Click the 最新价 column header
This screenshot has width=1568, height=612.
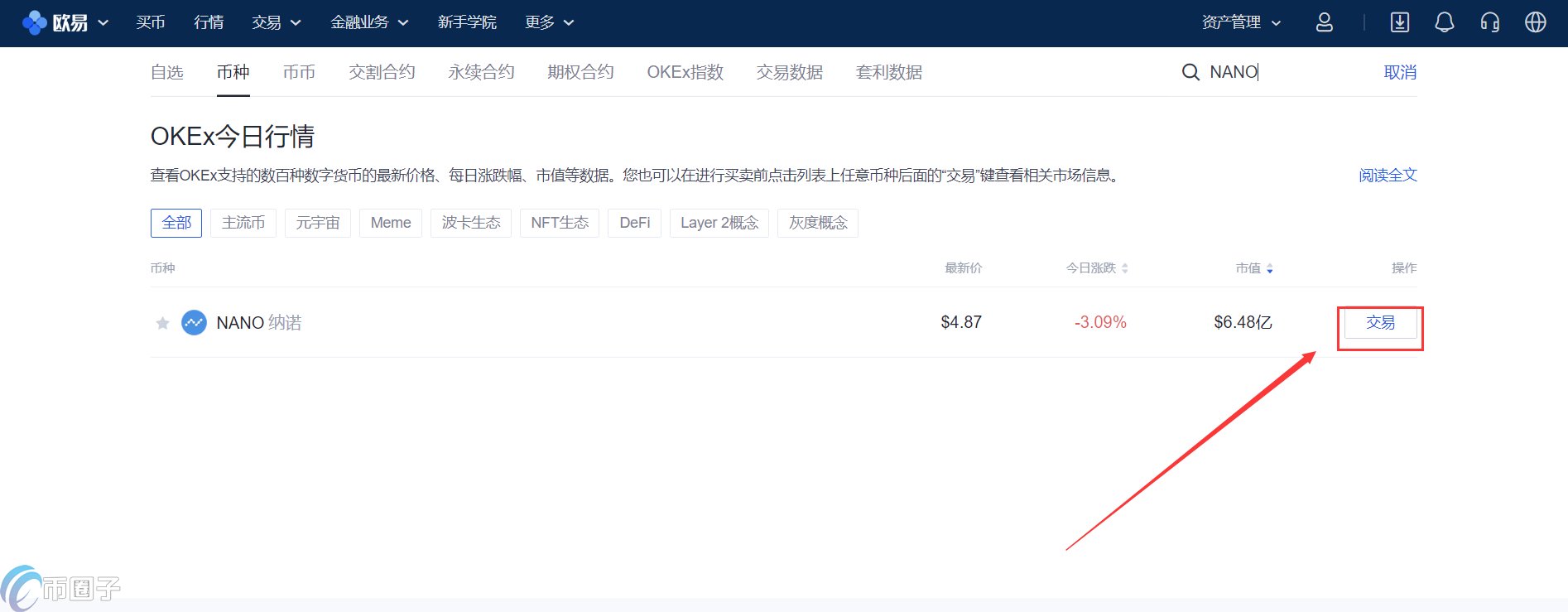964,268
